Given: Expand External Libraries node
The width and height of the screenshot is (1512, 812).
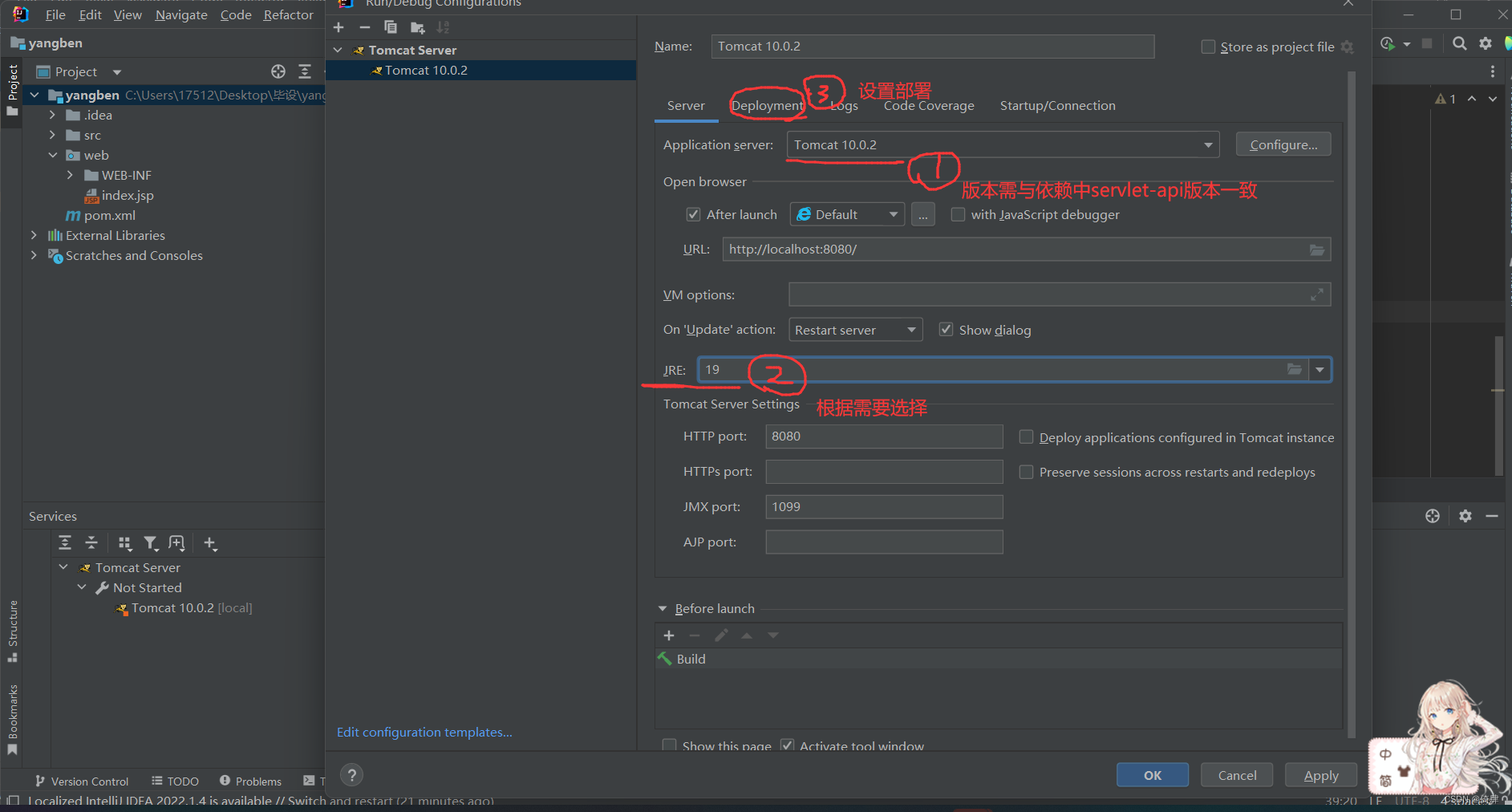Looking at the screenshot, I should 34,235.
